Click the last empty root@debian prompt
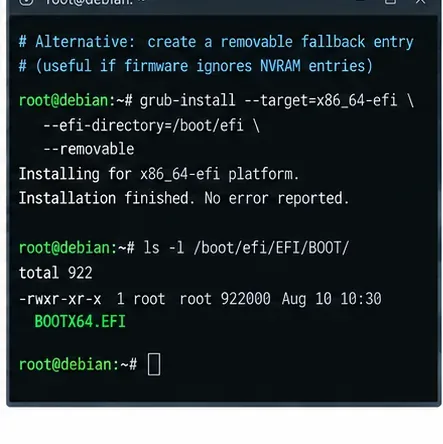The height and width of the screenshot is (444, 443). click(x=78, y=364)
